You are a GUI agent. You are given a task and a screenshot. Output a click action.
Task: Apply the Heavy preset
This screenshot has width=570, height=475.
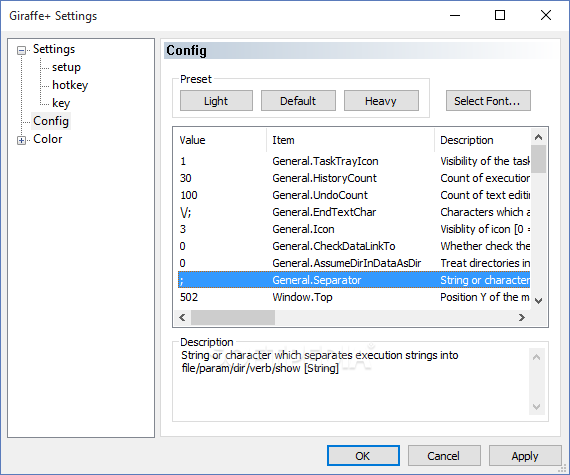click(381, 101)
